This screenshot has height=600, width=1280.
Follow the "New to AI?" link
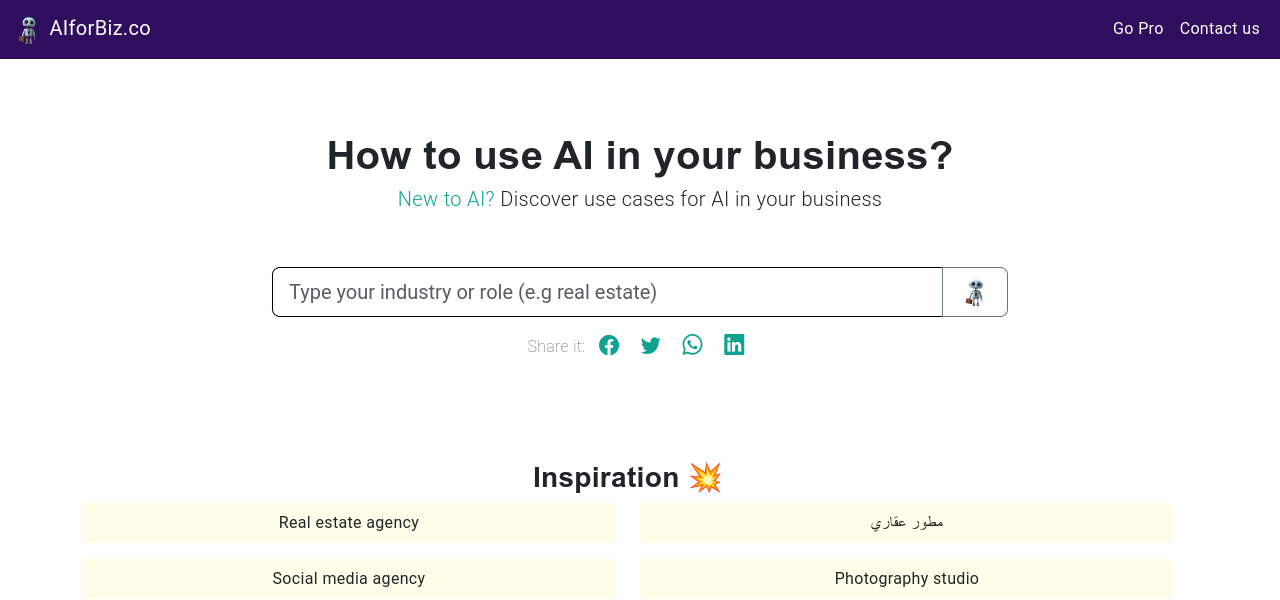[x=446, y=199]
